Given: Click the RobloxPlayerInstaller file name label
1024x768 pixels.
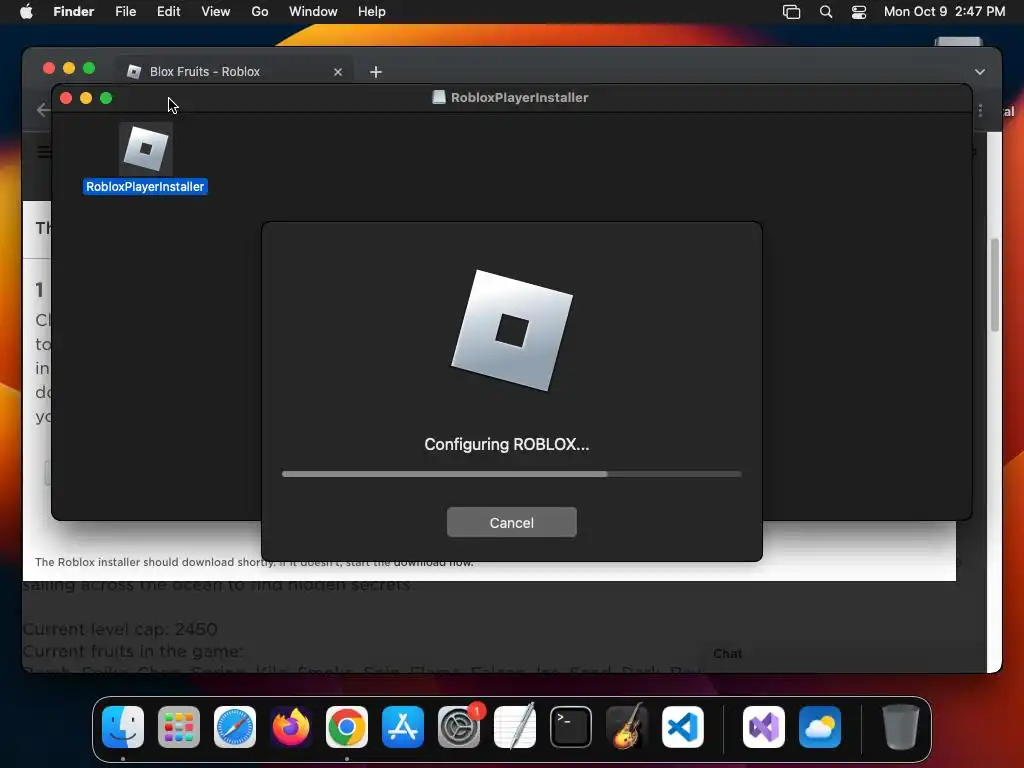Looking at the screenshot, I should (x=145, y=187).
